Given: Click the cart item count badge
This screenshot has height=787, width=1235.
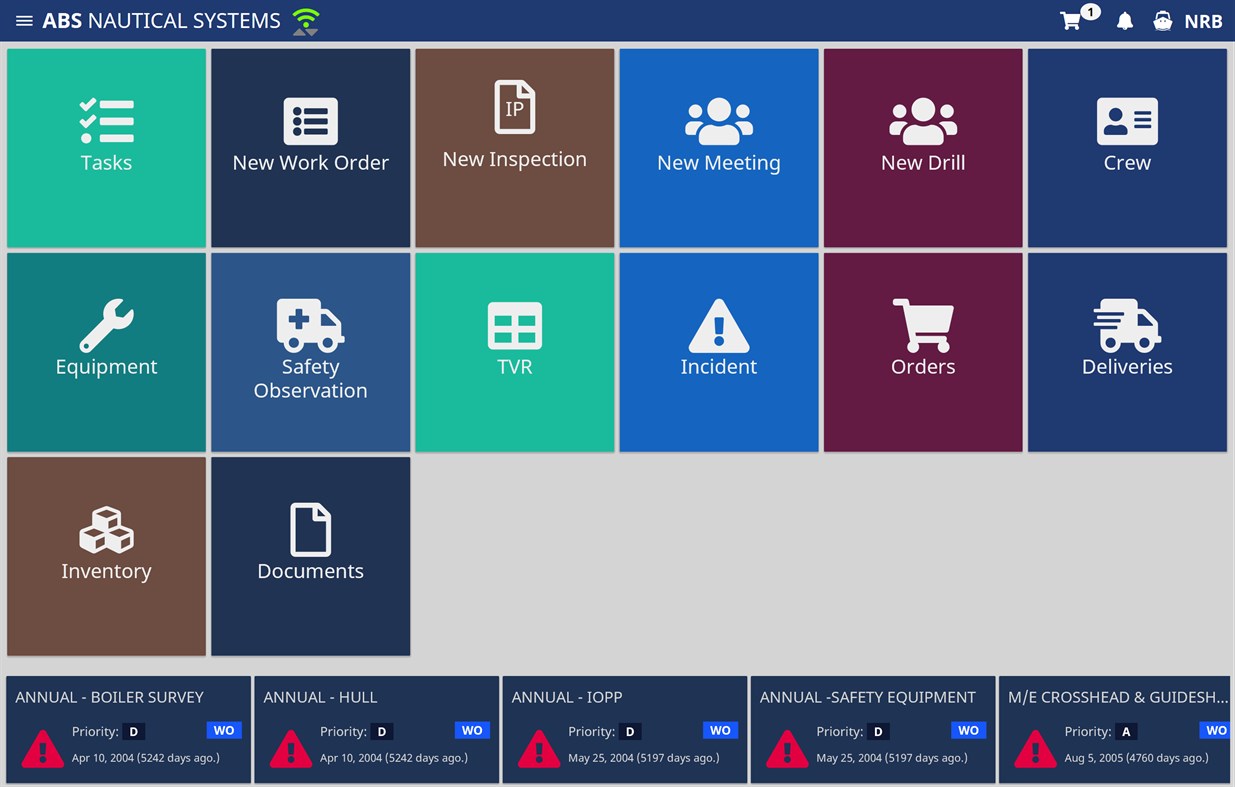Looking at the screenshot, I should click(x=1090, y=12).
